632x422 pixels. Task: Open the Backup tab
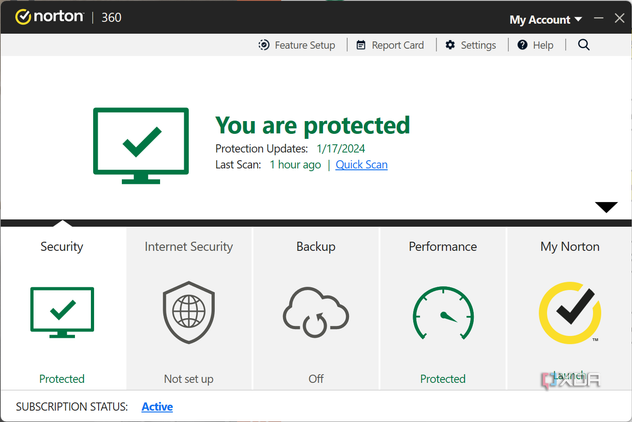(316, 246)
